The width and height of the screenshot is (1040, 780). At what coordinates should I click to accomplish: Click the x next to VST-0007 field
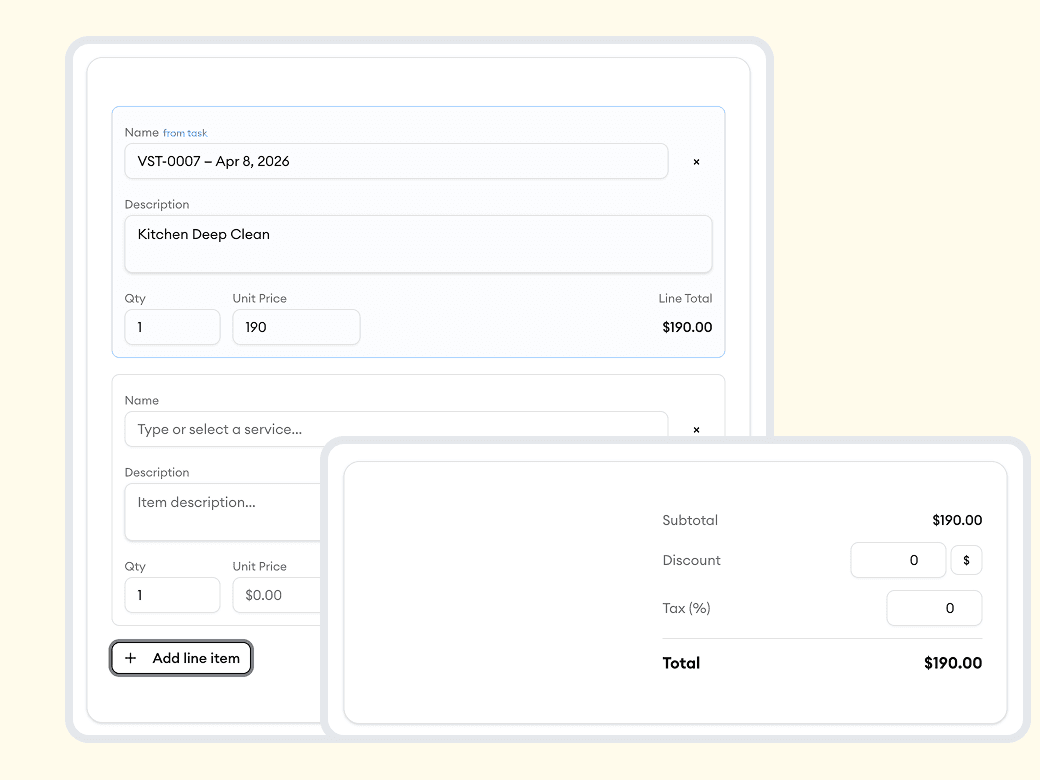(x=696, y=161)
